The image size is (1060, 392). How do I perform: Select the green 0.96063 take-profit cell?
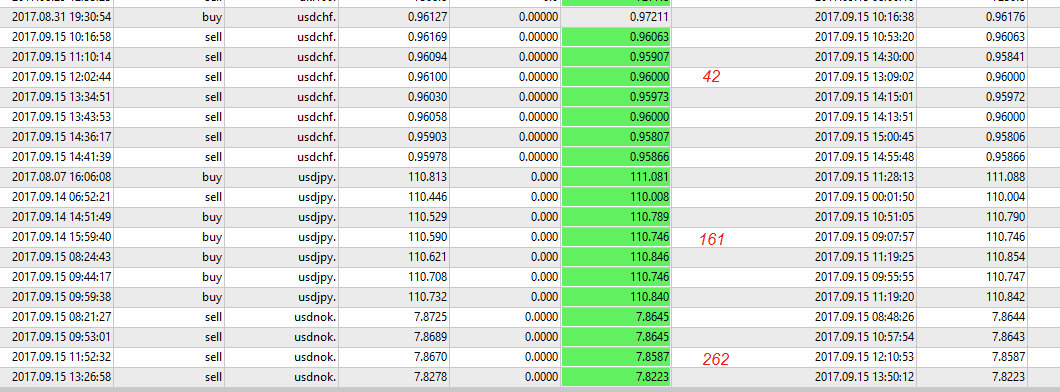pyautogui.click(x=616, y=37)
